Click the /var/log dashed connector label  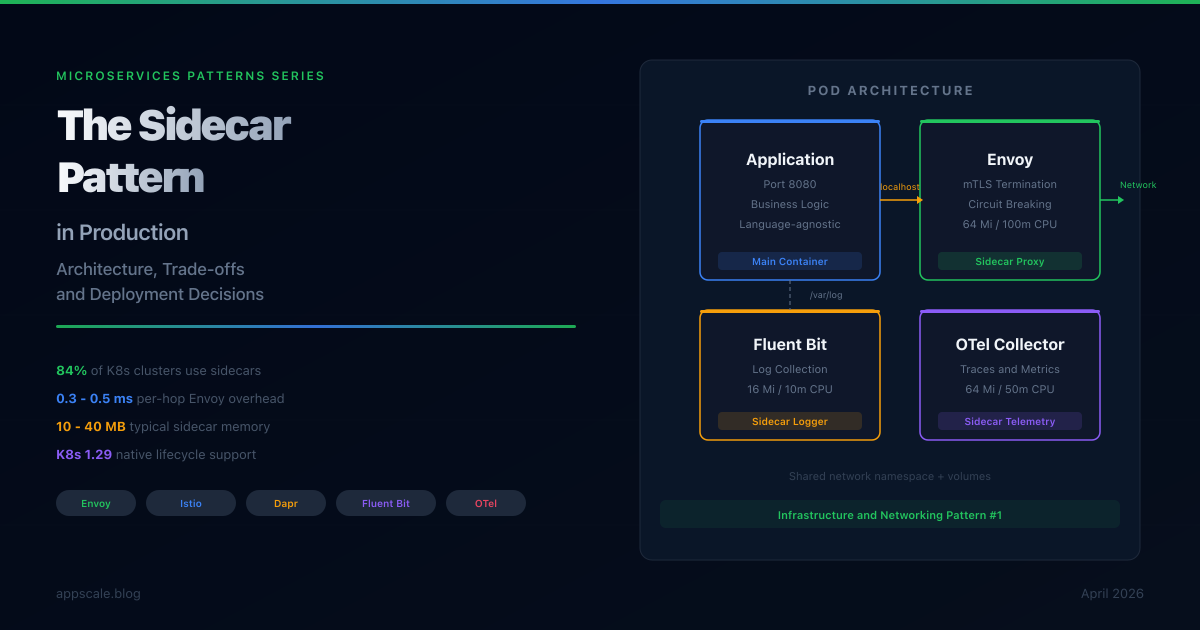click(826, 295)
